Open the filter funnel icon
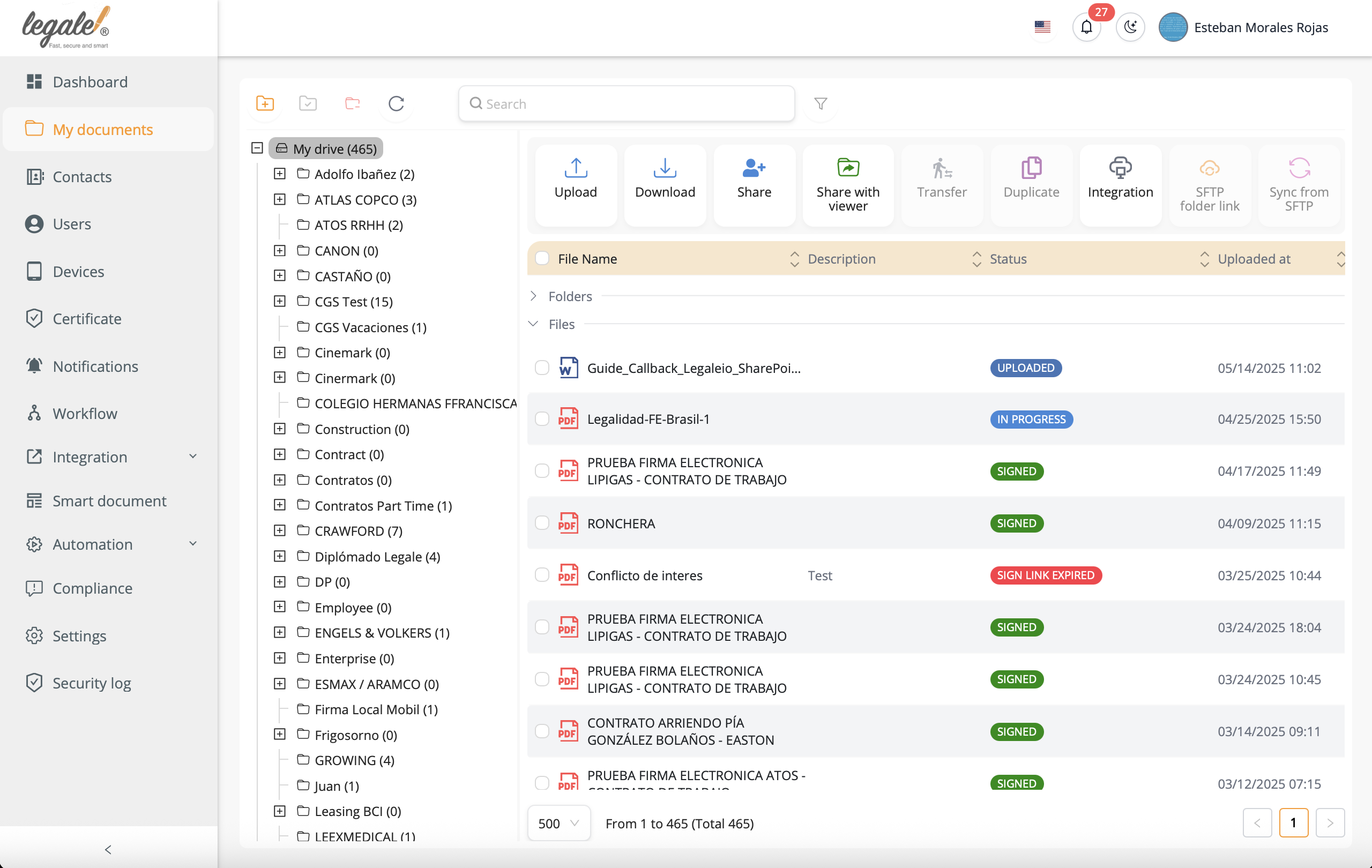This screenshot has width=1372, height=868. [x=821, y=103]
